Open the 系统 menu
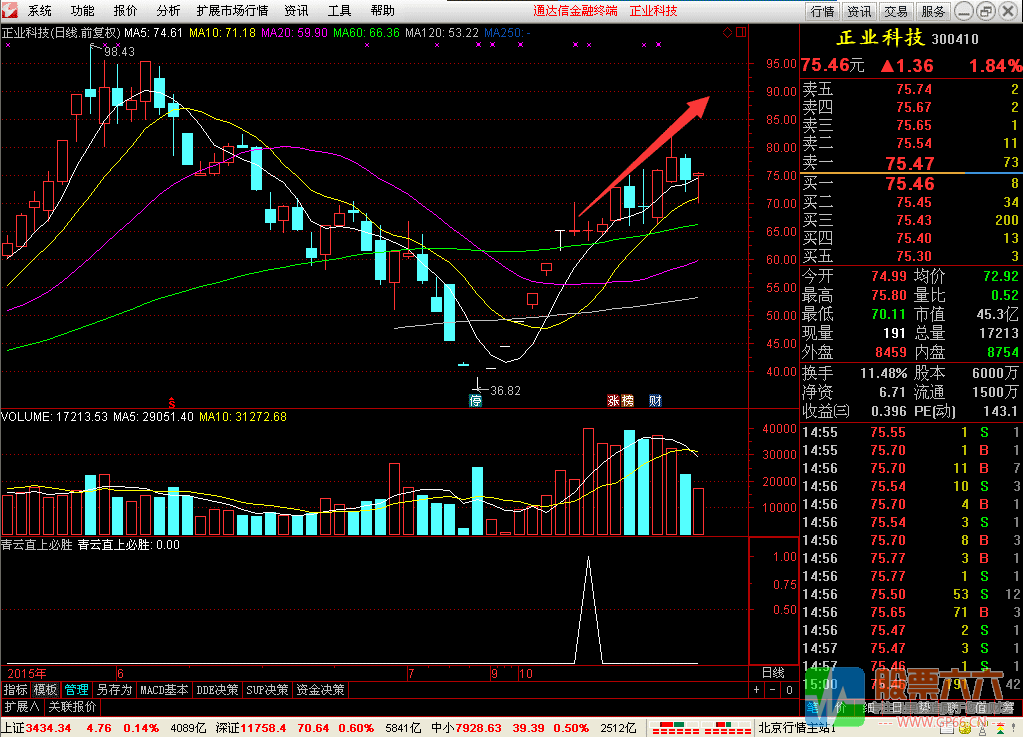1023x737 pixels. point(39,10)
